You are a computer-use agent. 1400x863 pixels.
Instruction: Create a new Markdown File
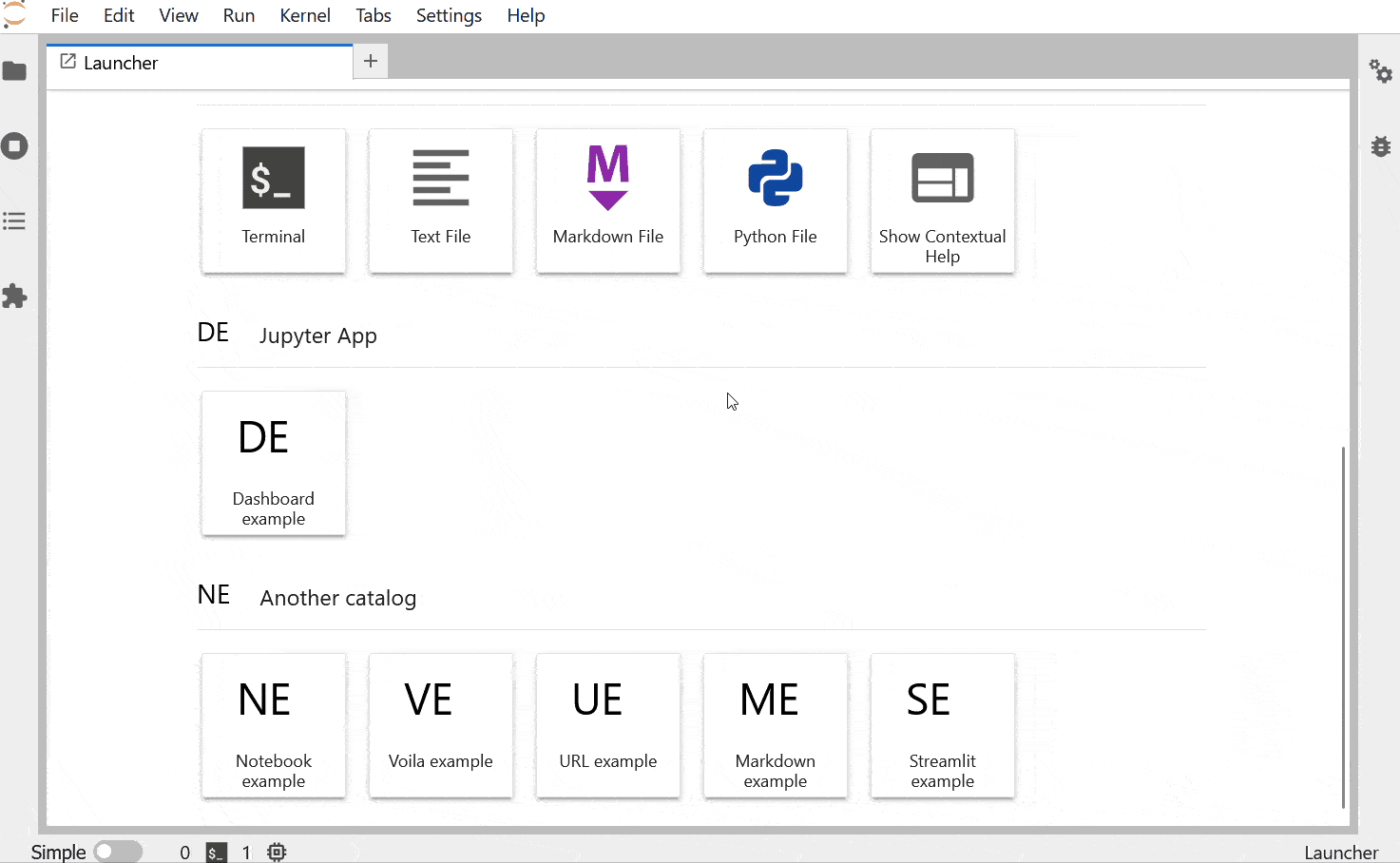click(x=608, y=201)
